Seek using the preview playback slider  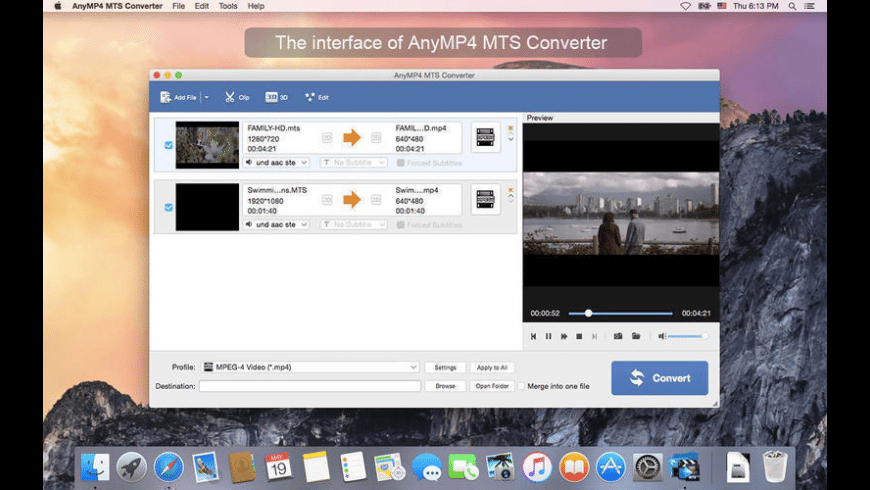coord(620,314)
